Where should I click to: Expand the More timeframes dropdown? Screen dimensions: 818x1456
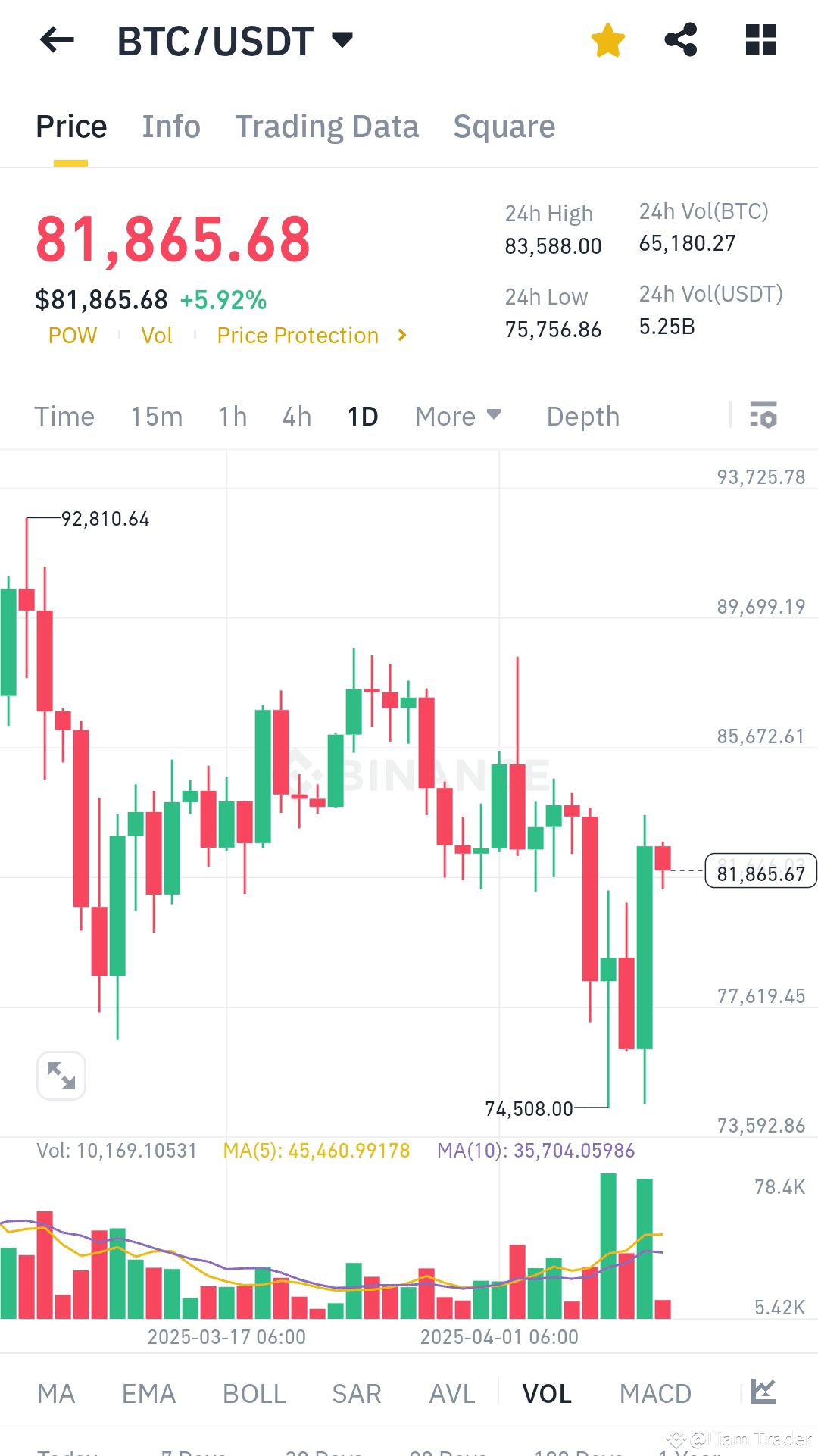point(457,416)
